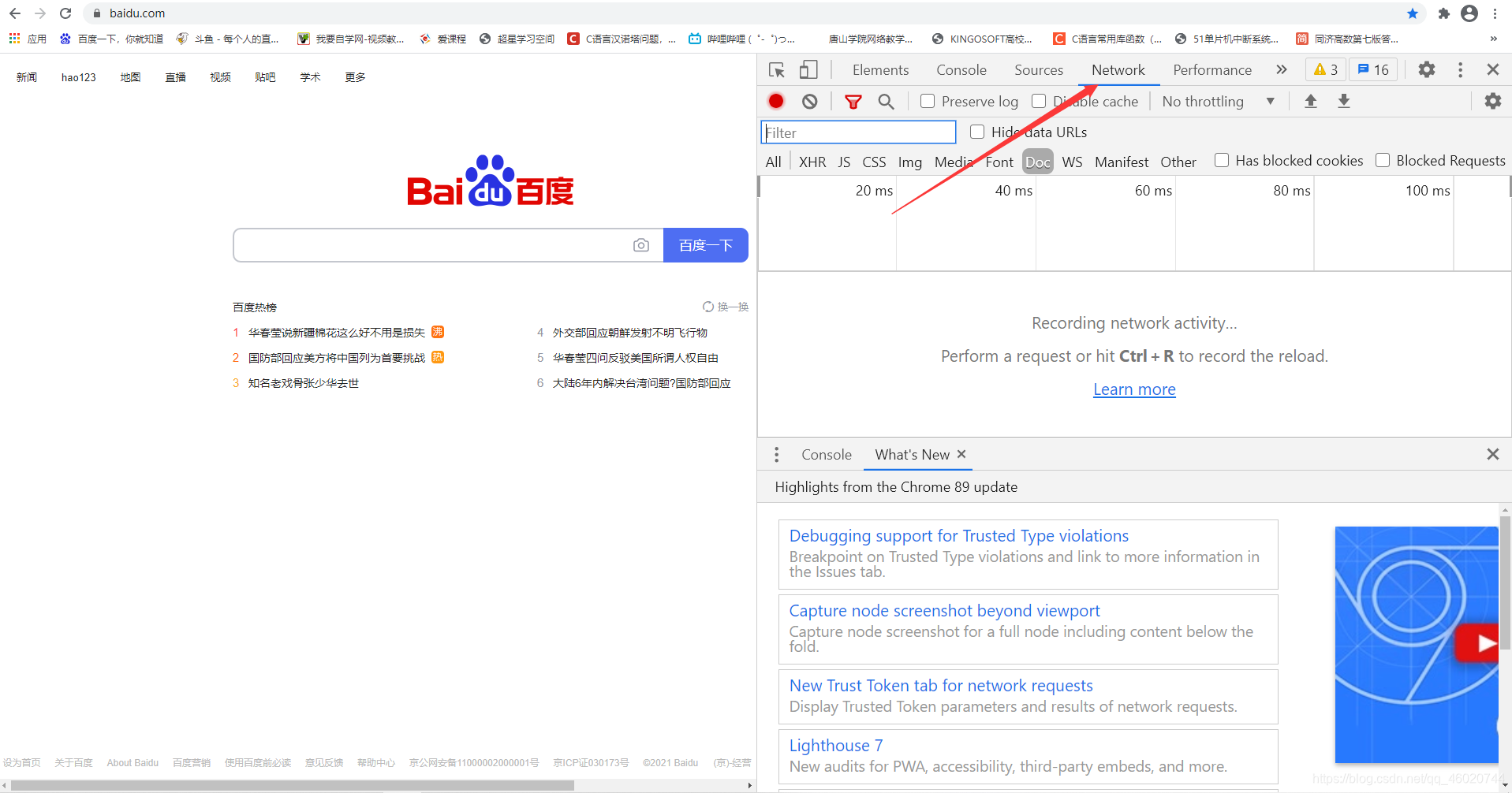Click the What's New vertical scrollbar

(1505, 583)
